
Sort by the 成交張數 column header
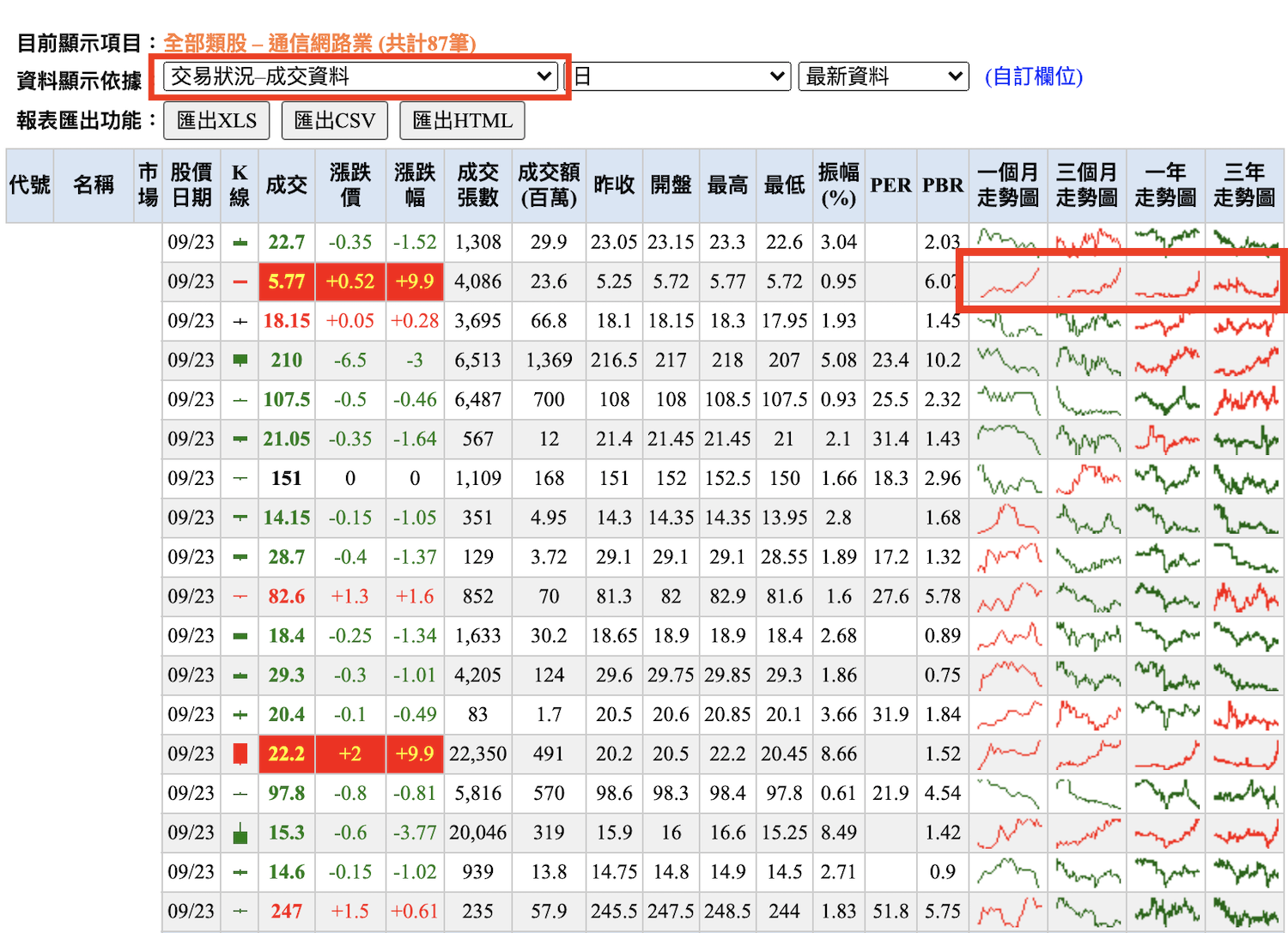click(477, 185)
